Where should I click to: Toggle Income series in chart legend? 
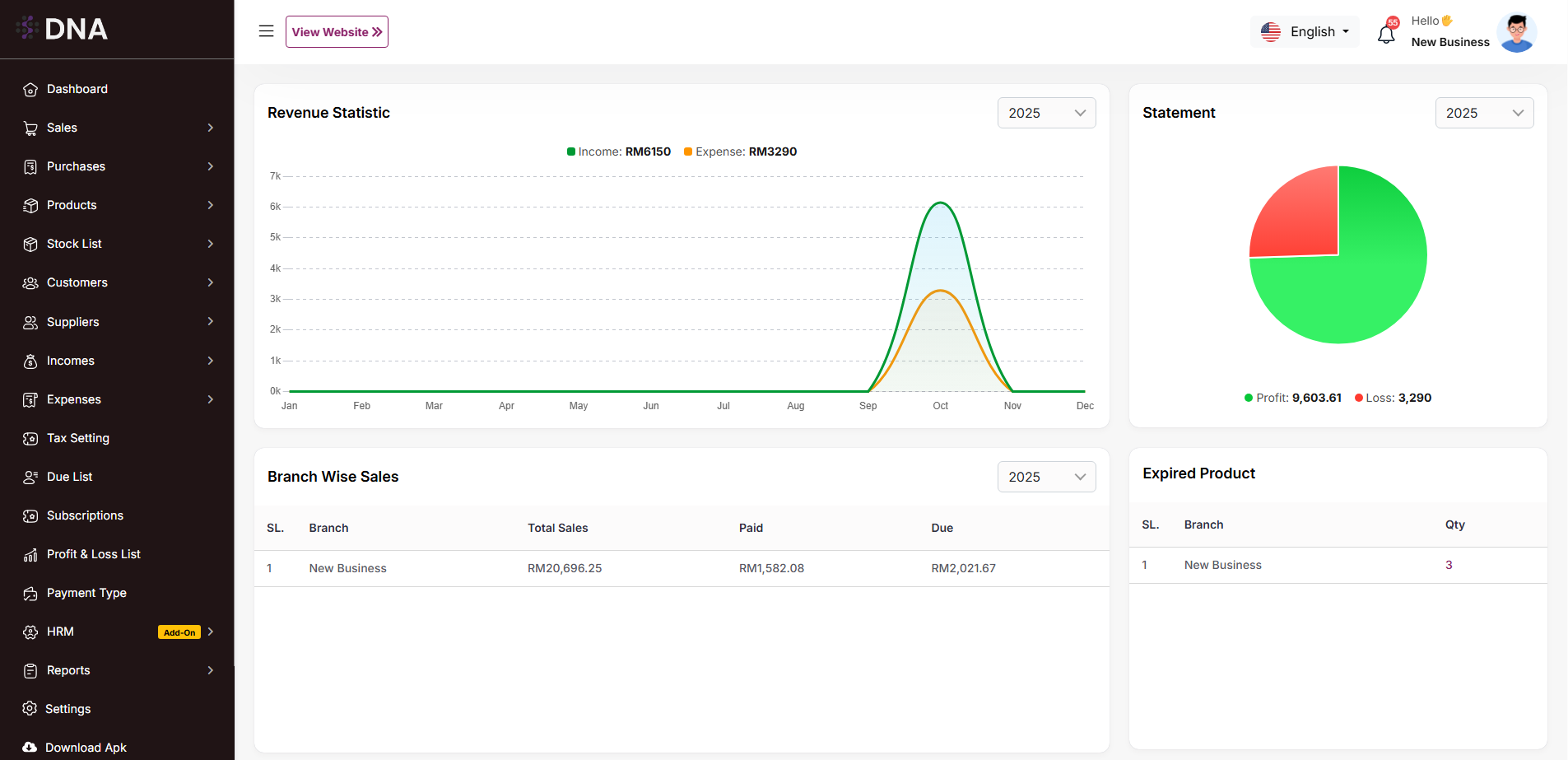point(619,152)
